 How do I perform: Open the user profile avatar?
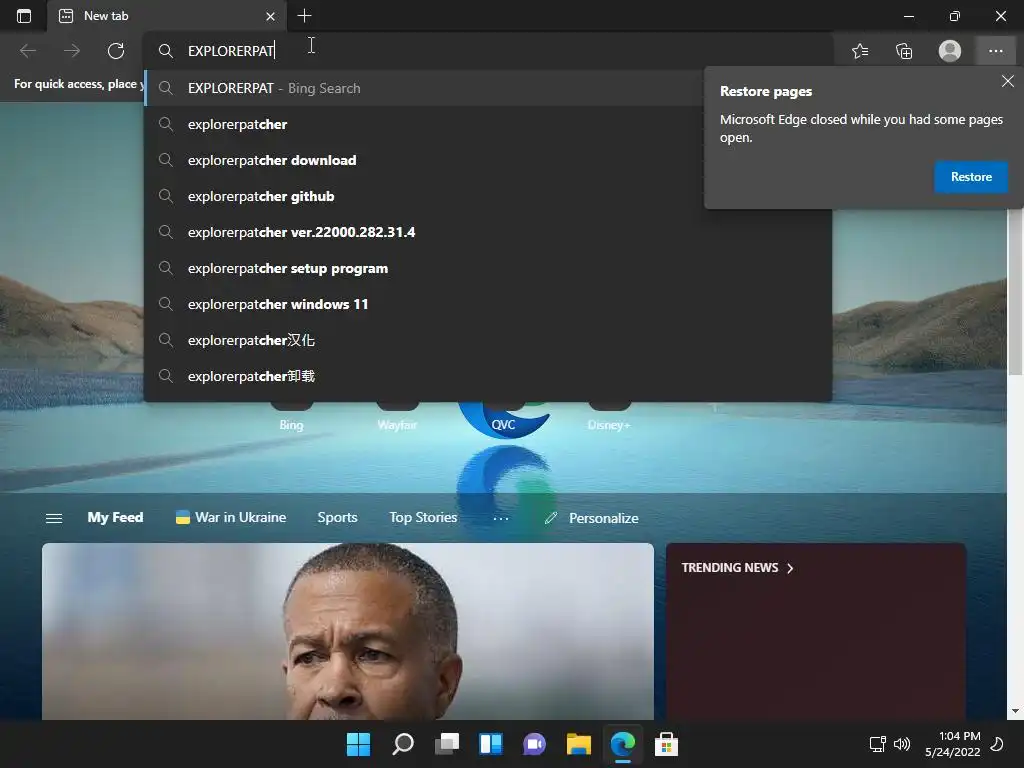950,51
